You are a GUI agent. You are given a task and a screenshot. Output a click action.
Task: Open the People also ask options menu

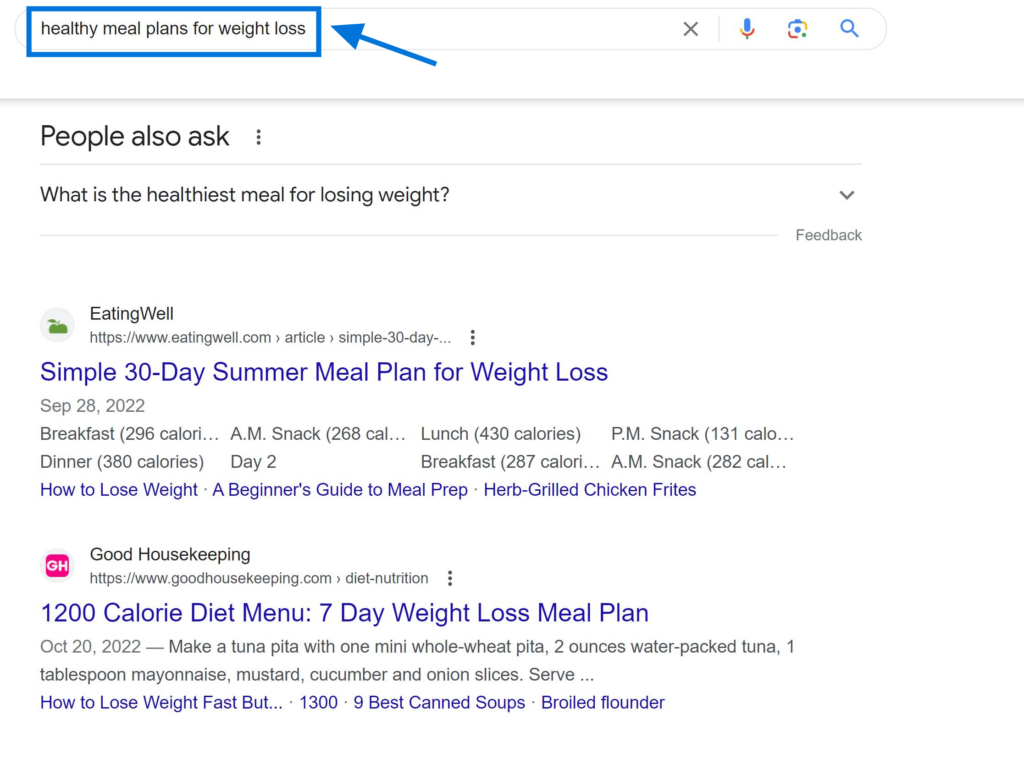[259, 137]
